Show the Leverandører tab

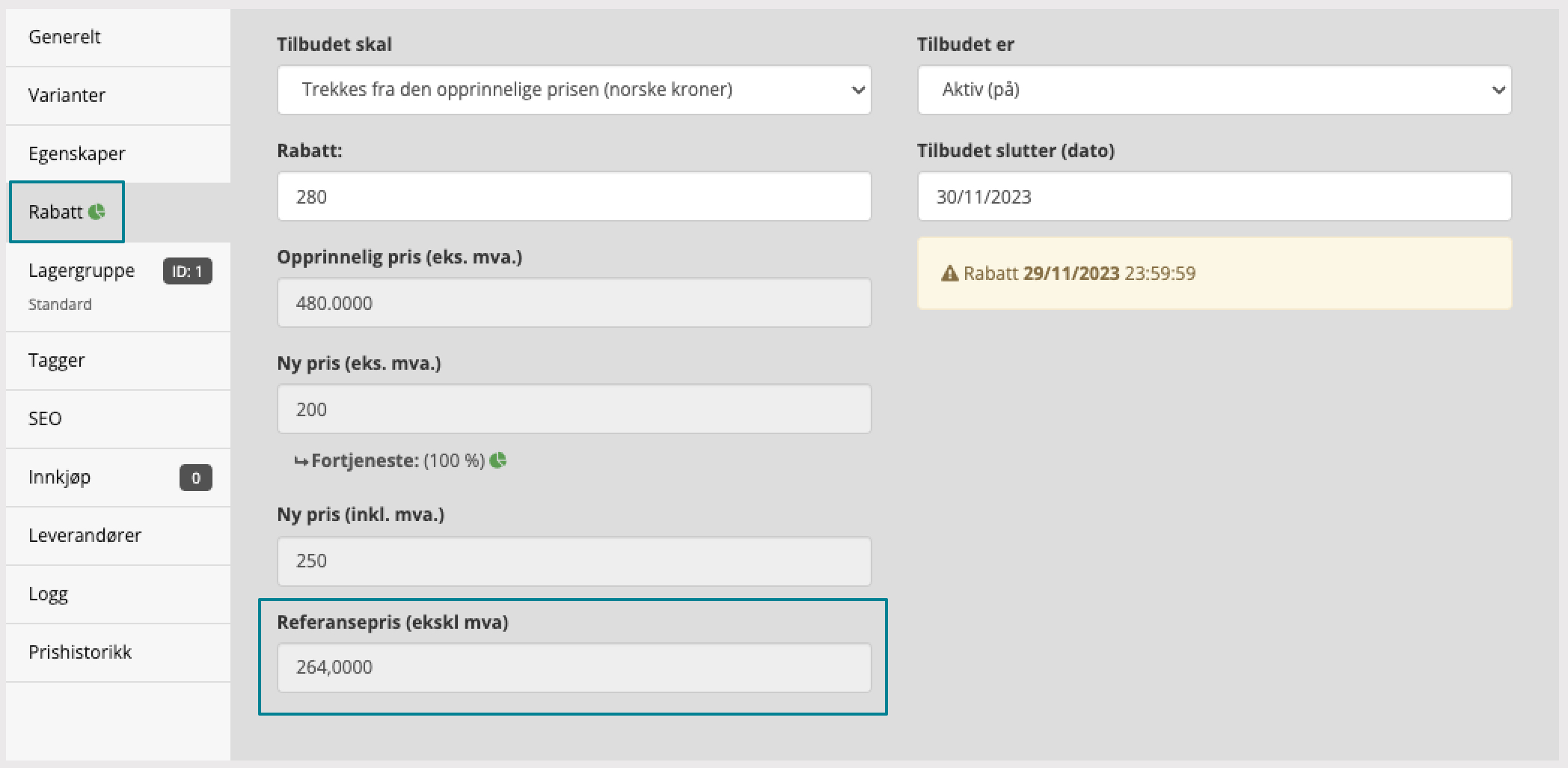85,535
